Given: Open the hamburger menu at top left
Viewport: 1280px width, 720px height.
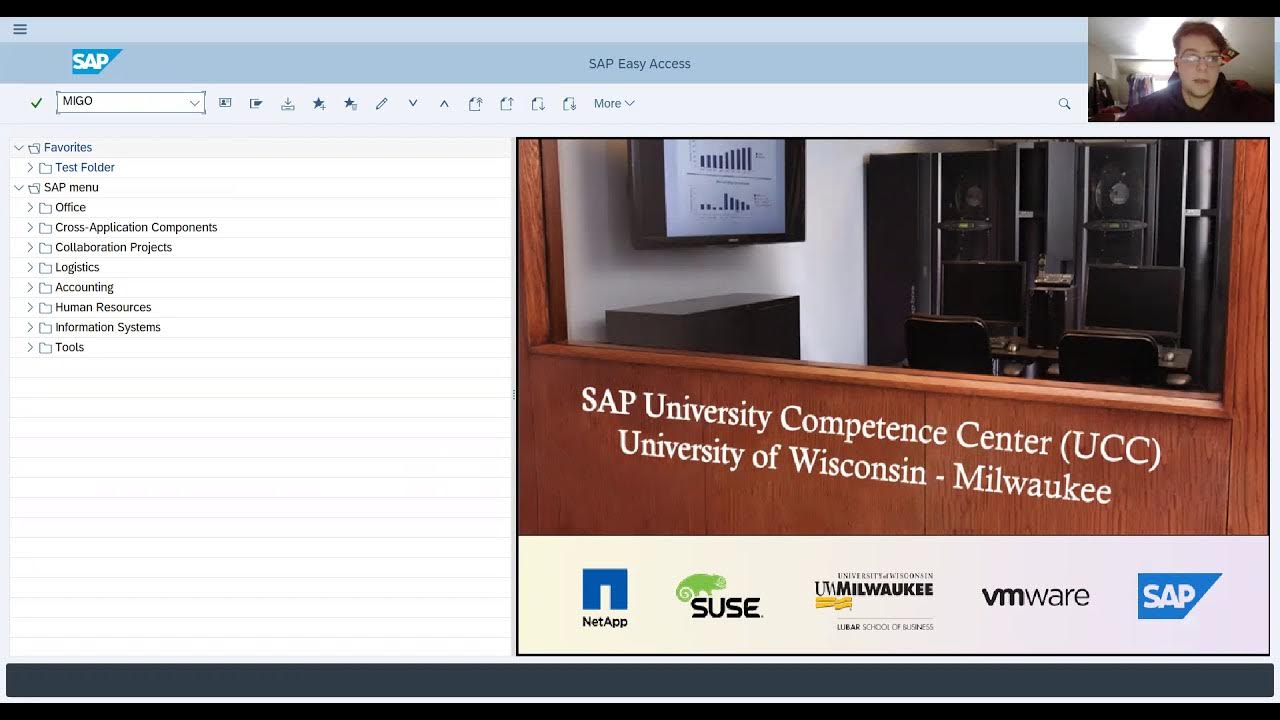Looking at the screenshot, I should [20, 29].
